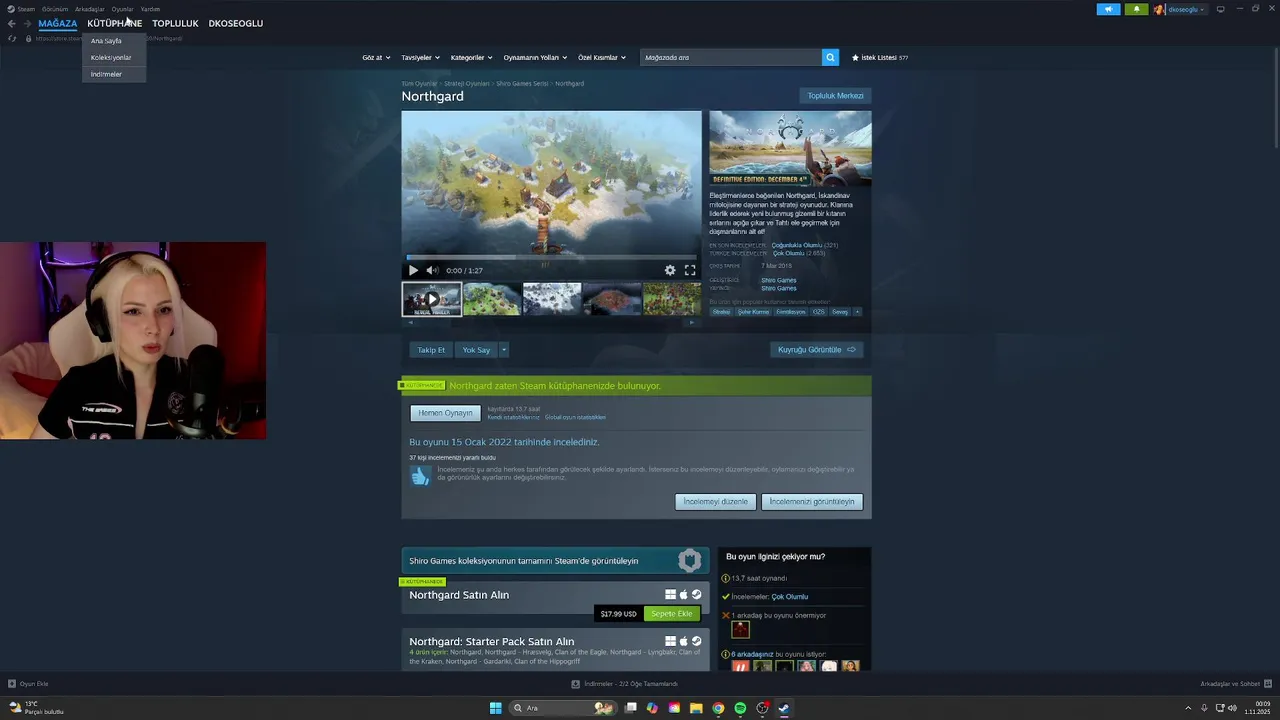Click the store search input field
This screenshot has width=1280, height=720.
coord(731,57)
